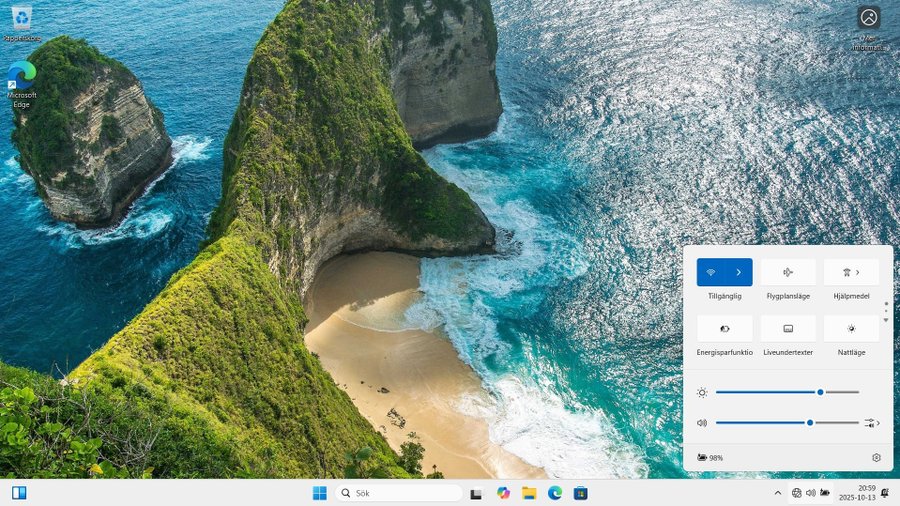
Task: Mute sound via the volume speaker icon
Action: [x=703, y=423]
